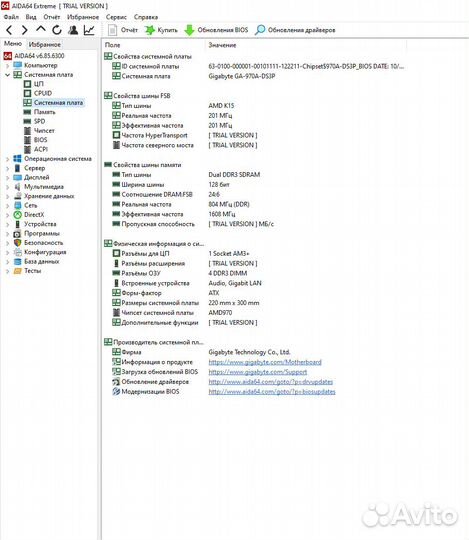Viewport: 469px width, 540px height.
Task: Open gigabyte.com/Motherboard product link
Action: (x=265, y=362)
